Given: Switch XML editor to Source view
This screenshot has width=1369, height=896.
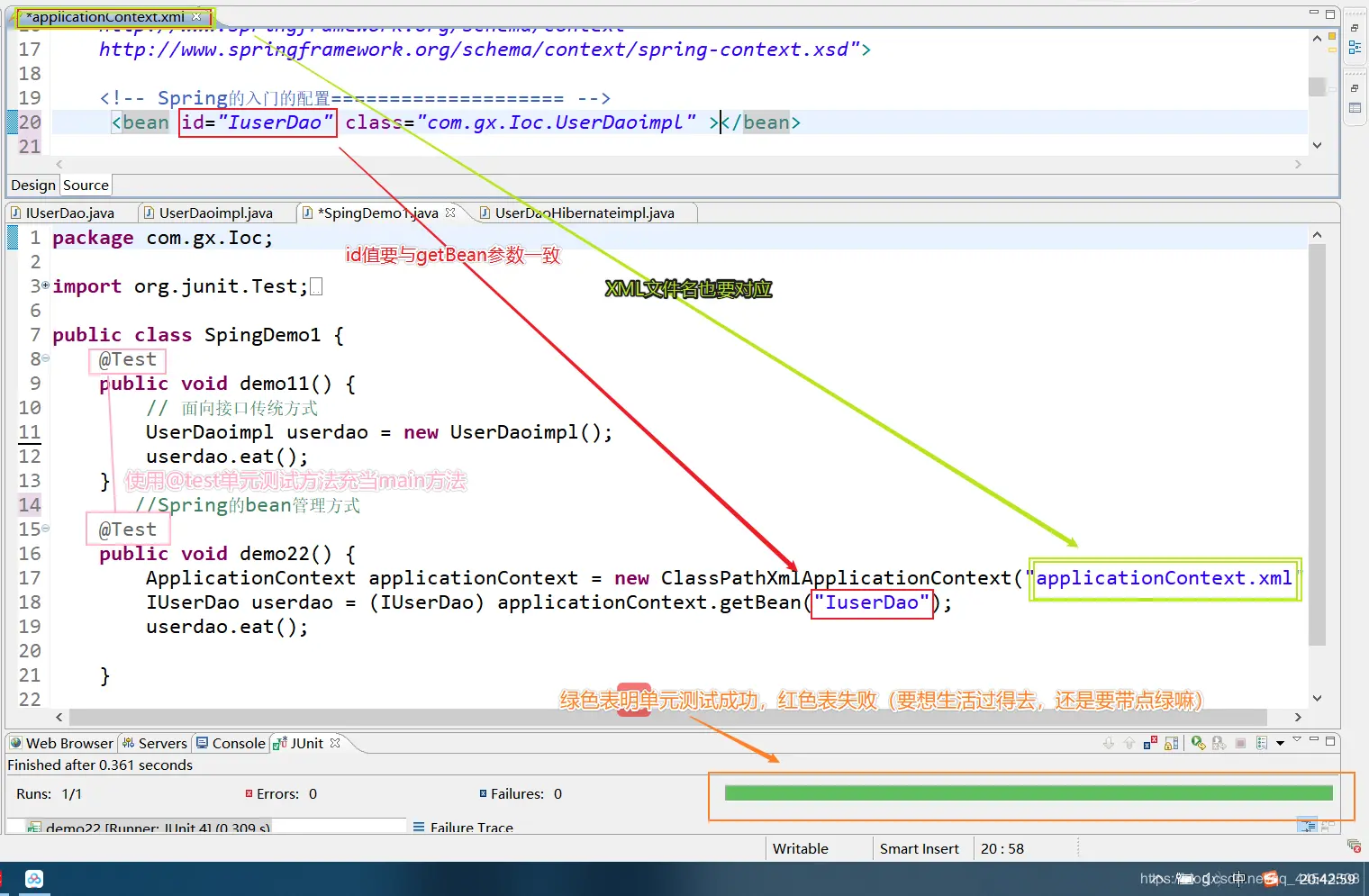Looking at the screenshot, I should [86, 186].
